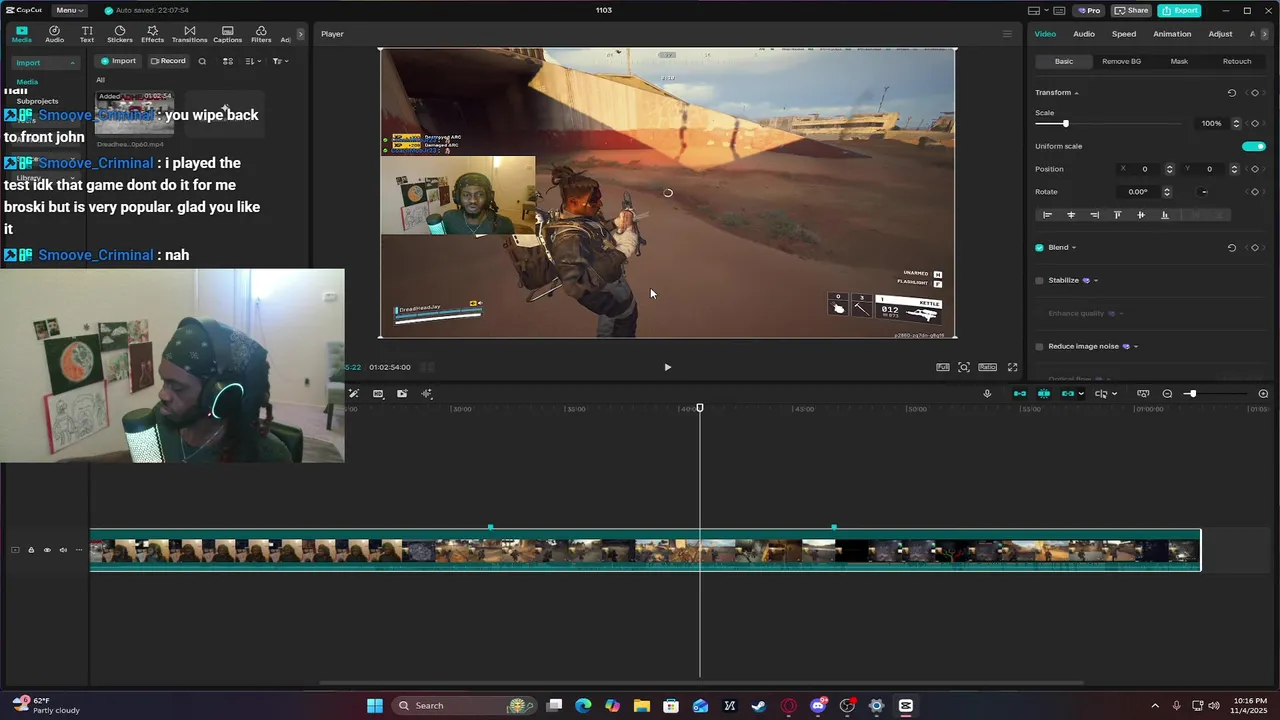This screenshot has height=720, width=1280.
Task: Open the player panel menu icon
Action: coord(1007,34)
